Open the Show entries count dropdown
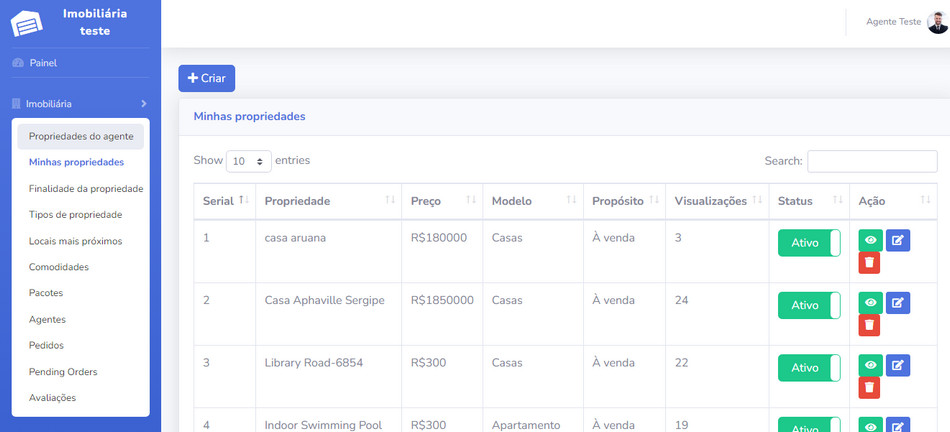Screen dimensions: 950x432 249,161
